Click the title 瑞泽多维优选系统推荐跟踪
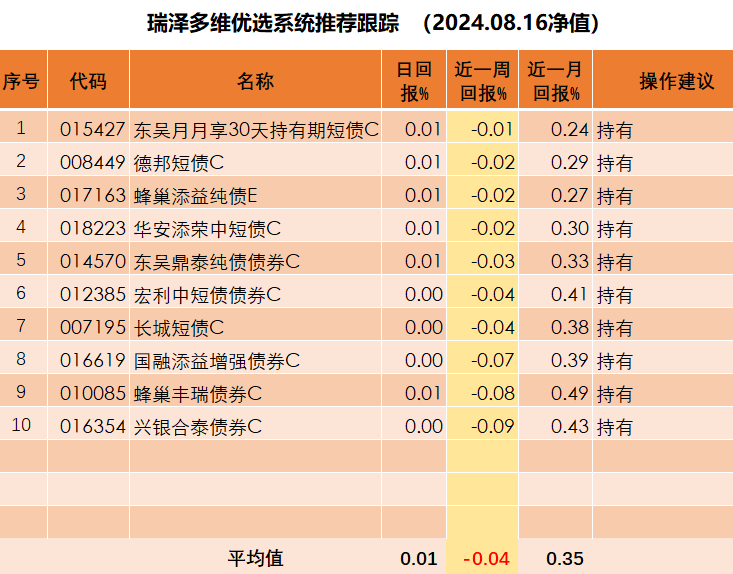 point(273,23)
